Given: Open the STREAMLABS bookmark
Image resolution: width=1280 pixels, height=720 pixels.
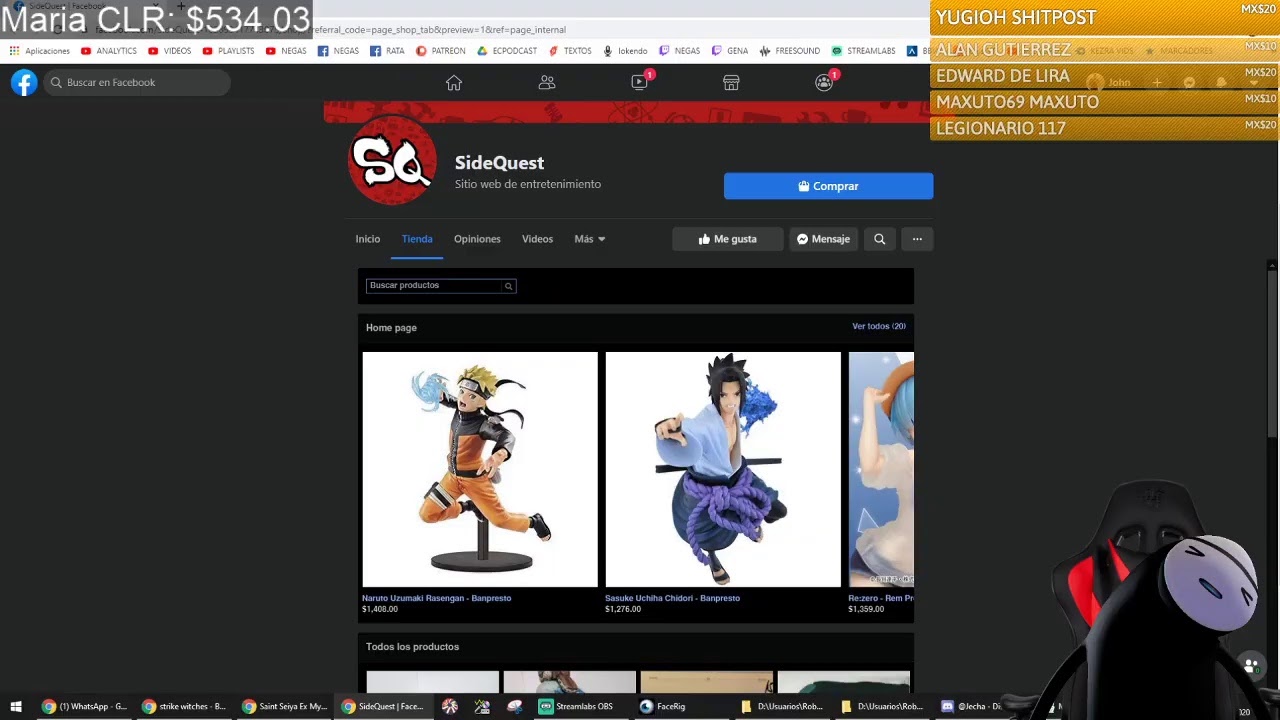Looking at the screenshot, I should (x=864, y=51).
